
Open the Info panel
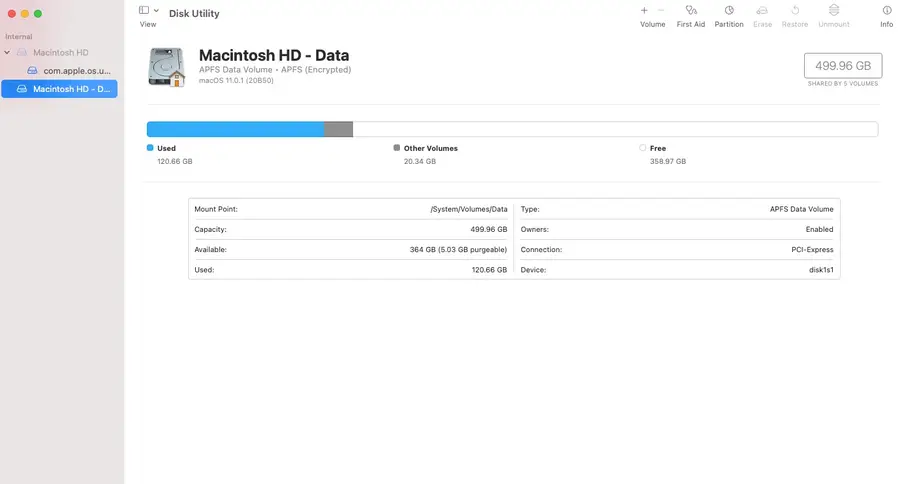(x=886, y=10)
